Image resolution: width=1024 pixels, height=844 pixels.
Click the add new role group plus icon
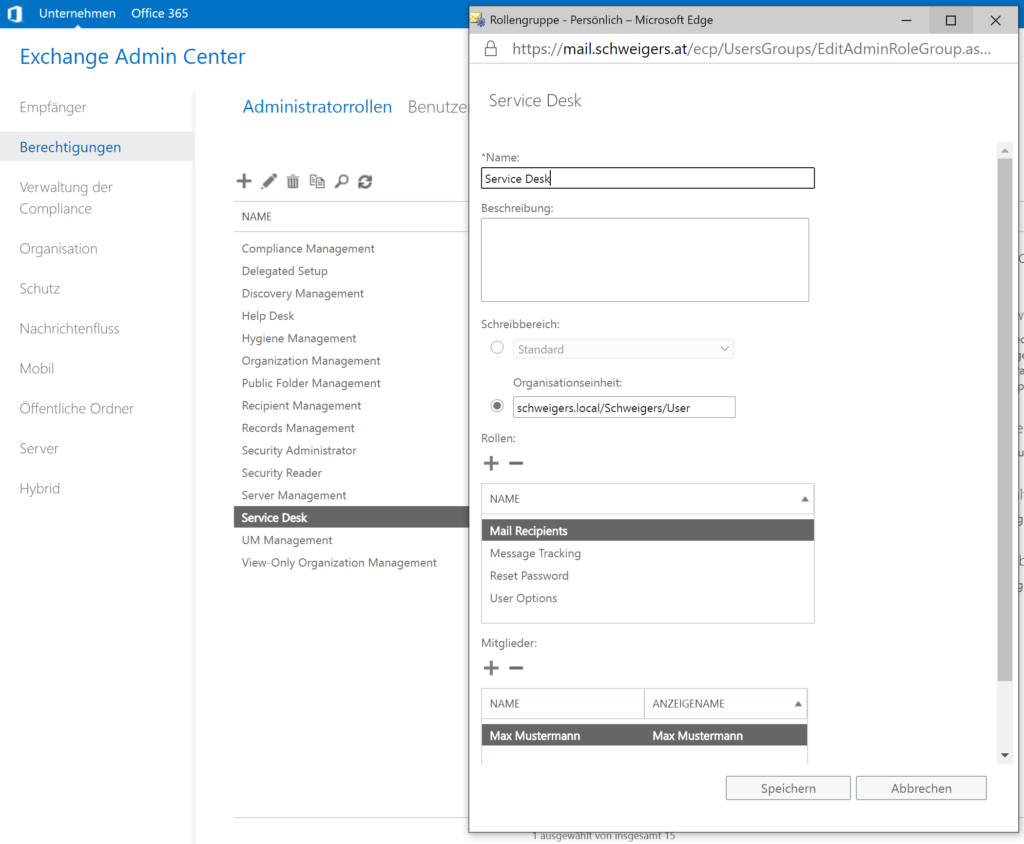244,181
